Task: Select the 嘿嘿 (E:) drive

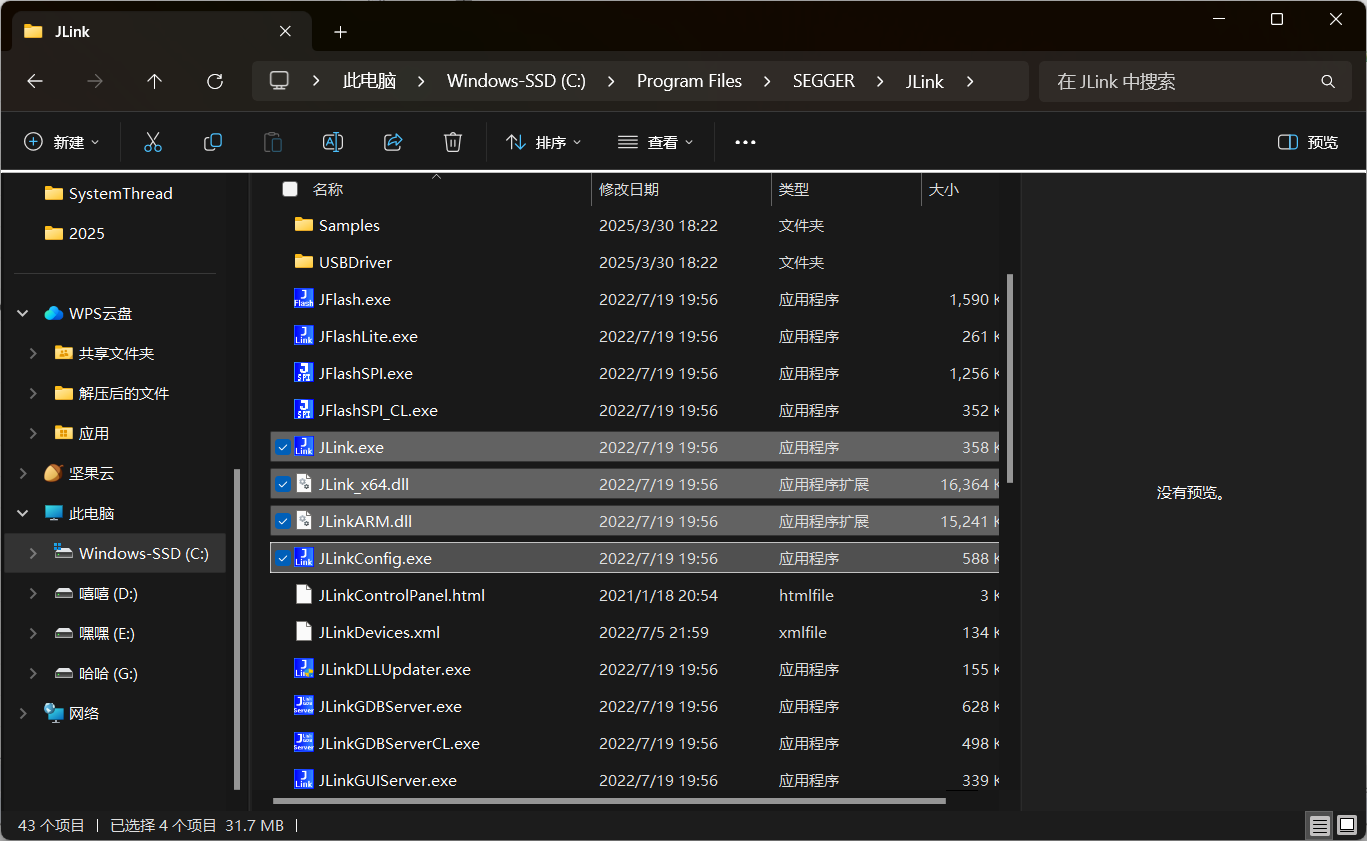Action: click(108, 633)
